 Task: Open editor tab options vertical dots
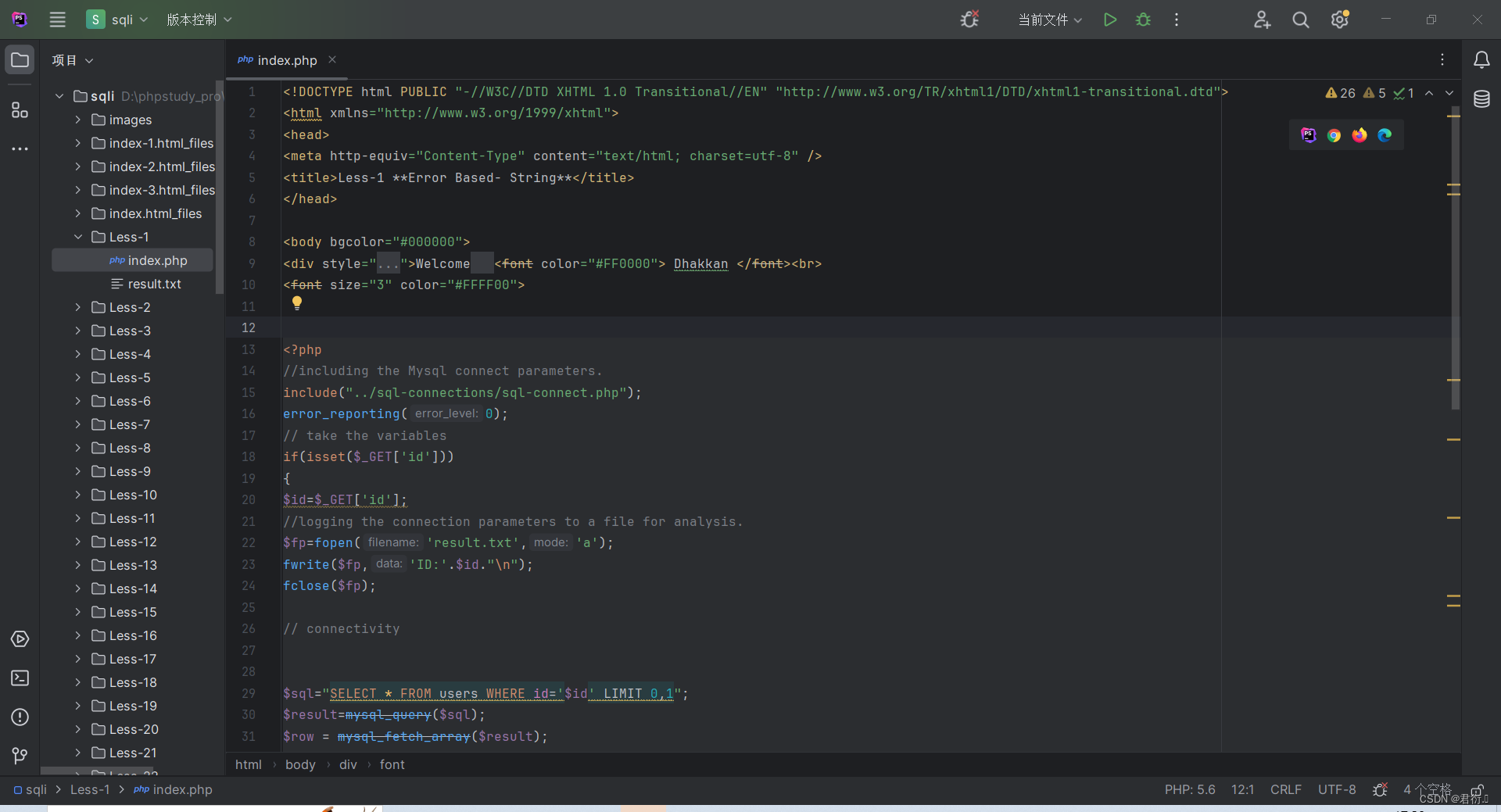pos(1442,60)
